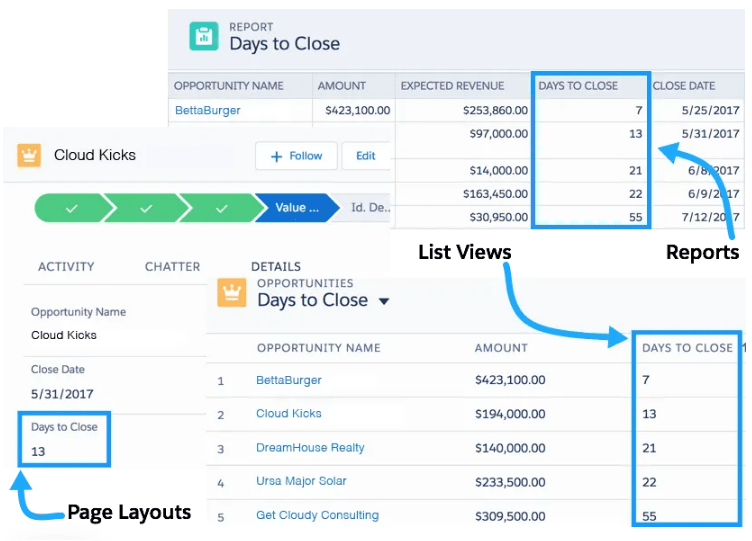Sort report by Close Date header
The height and width of the screenshot is (541, 752).
[684, 86]
